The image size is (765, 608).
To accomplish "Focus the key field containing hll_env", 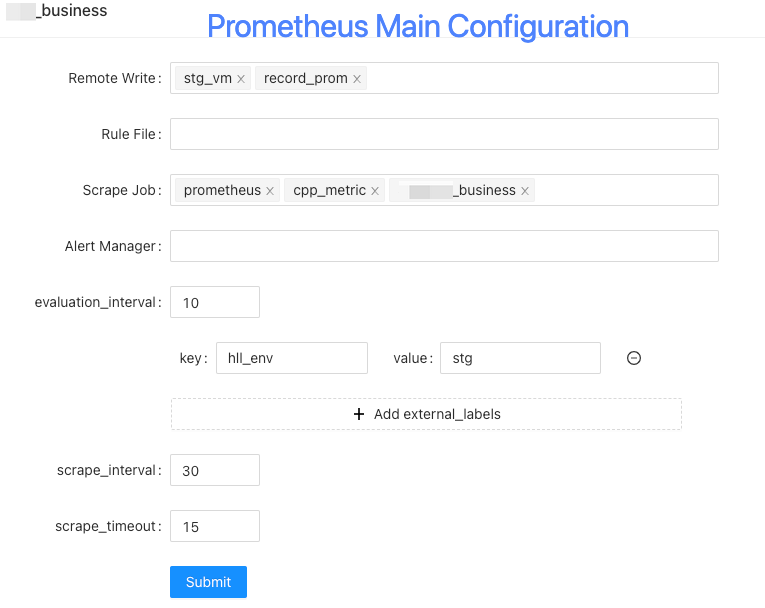I will (x=292, y=358).
